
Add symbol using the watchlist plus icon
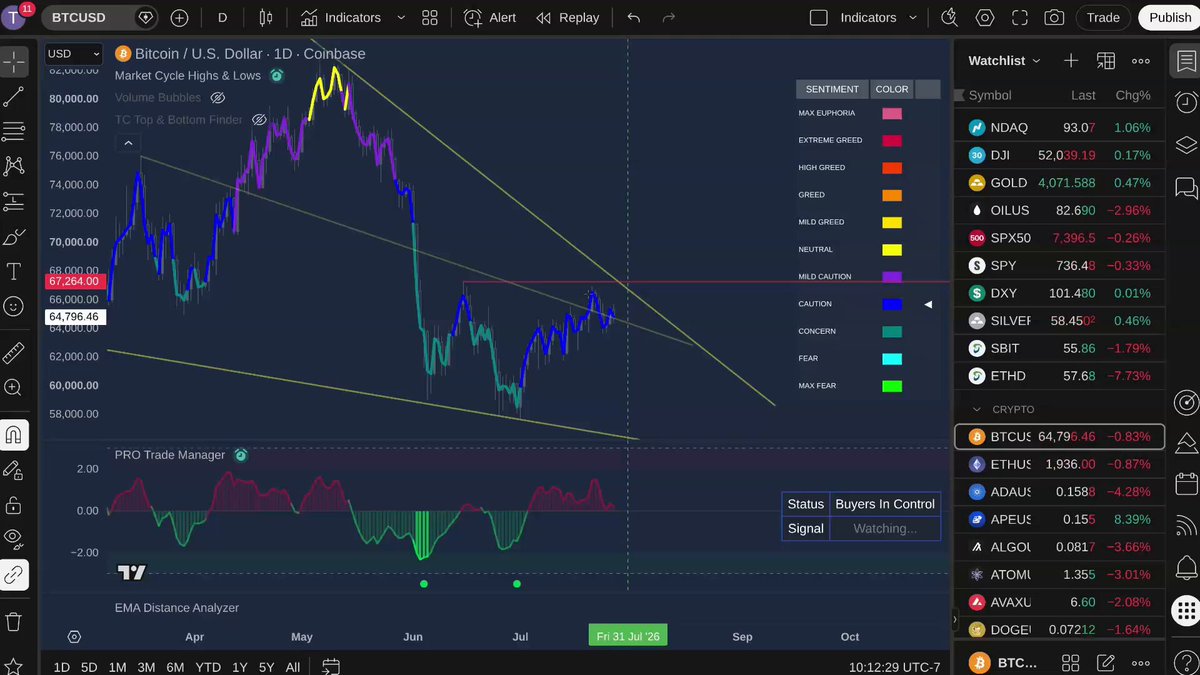1071,61
